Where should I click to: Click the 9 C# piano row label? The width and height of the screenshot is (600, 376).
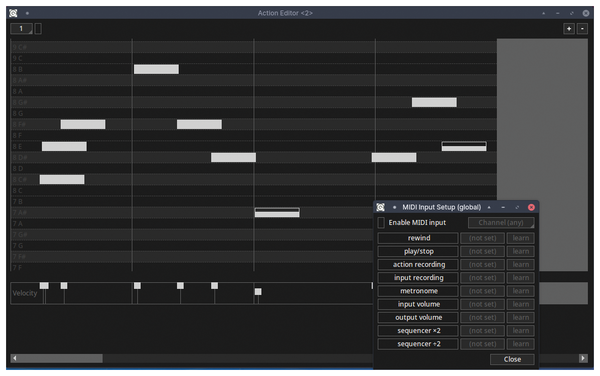(19, 47)
